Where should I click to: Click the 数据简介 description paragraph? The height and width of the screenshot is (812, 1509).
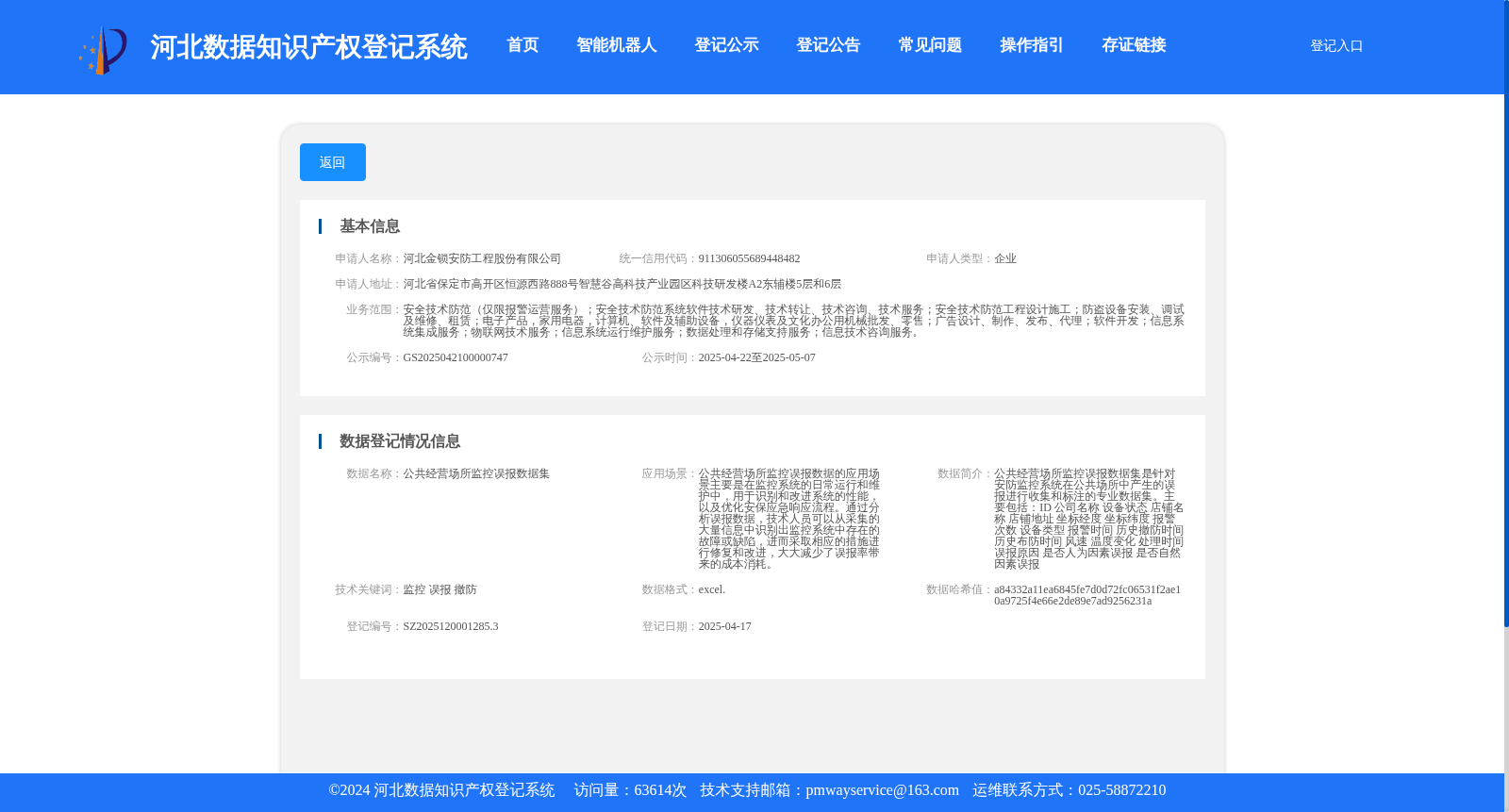pos(1088,519)
